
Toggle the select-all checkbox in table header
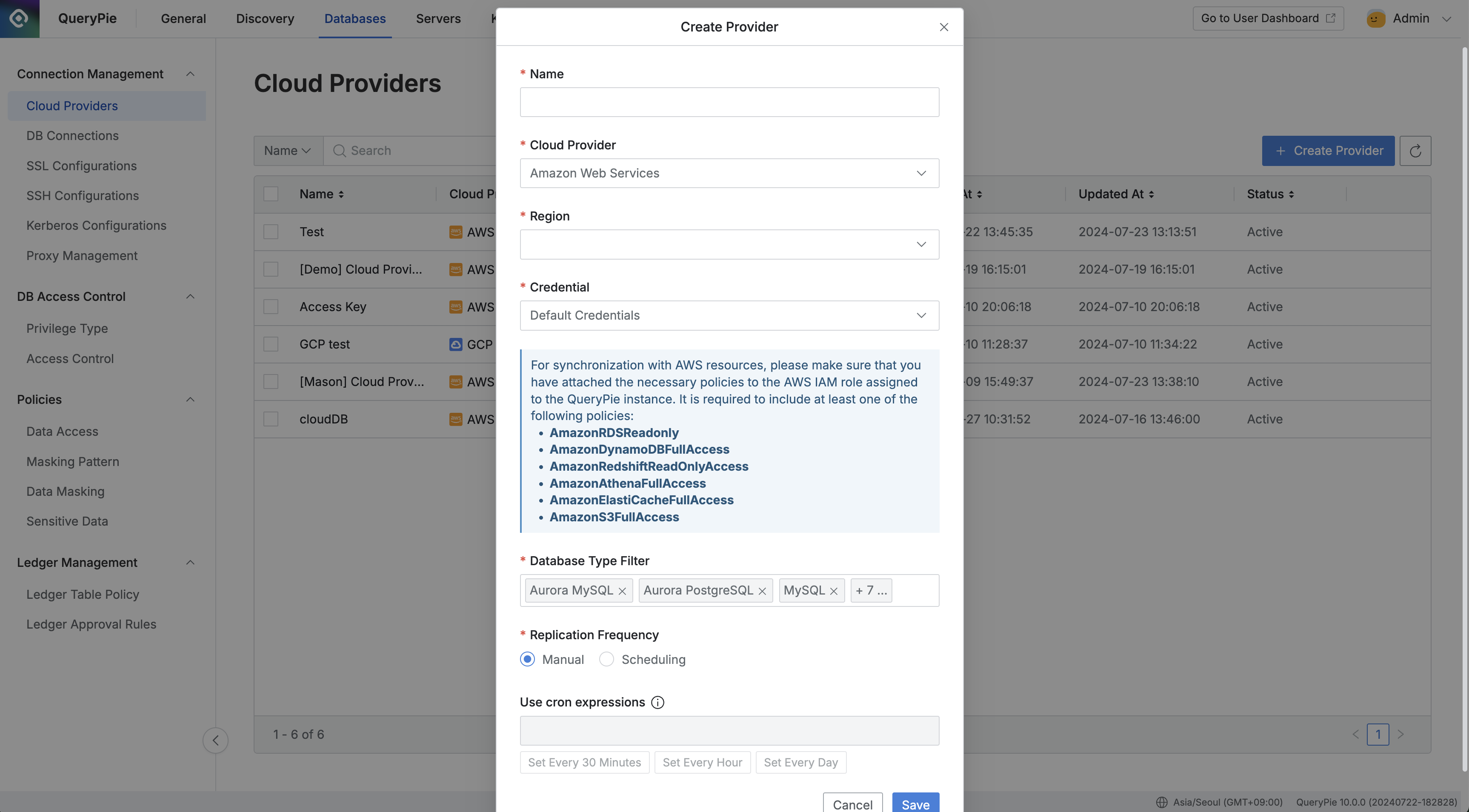[x=271, y=194]
